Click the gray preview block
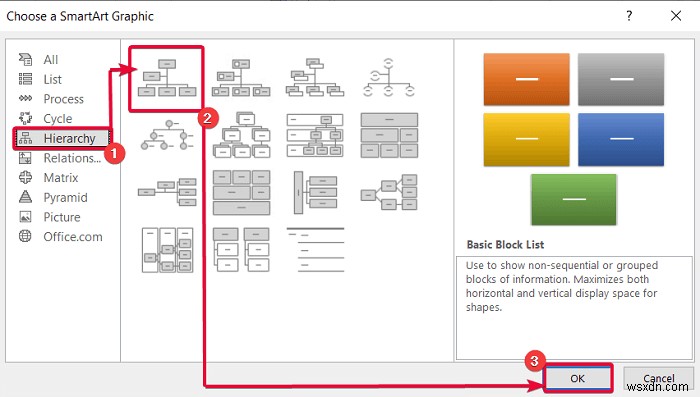 (x=621, y=79)
